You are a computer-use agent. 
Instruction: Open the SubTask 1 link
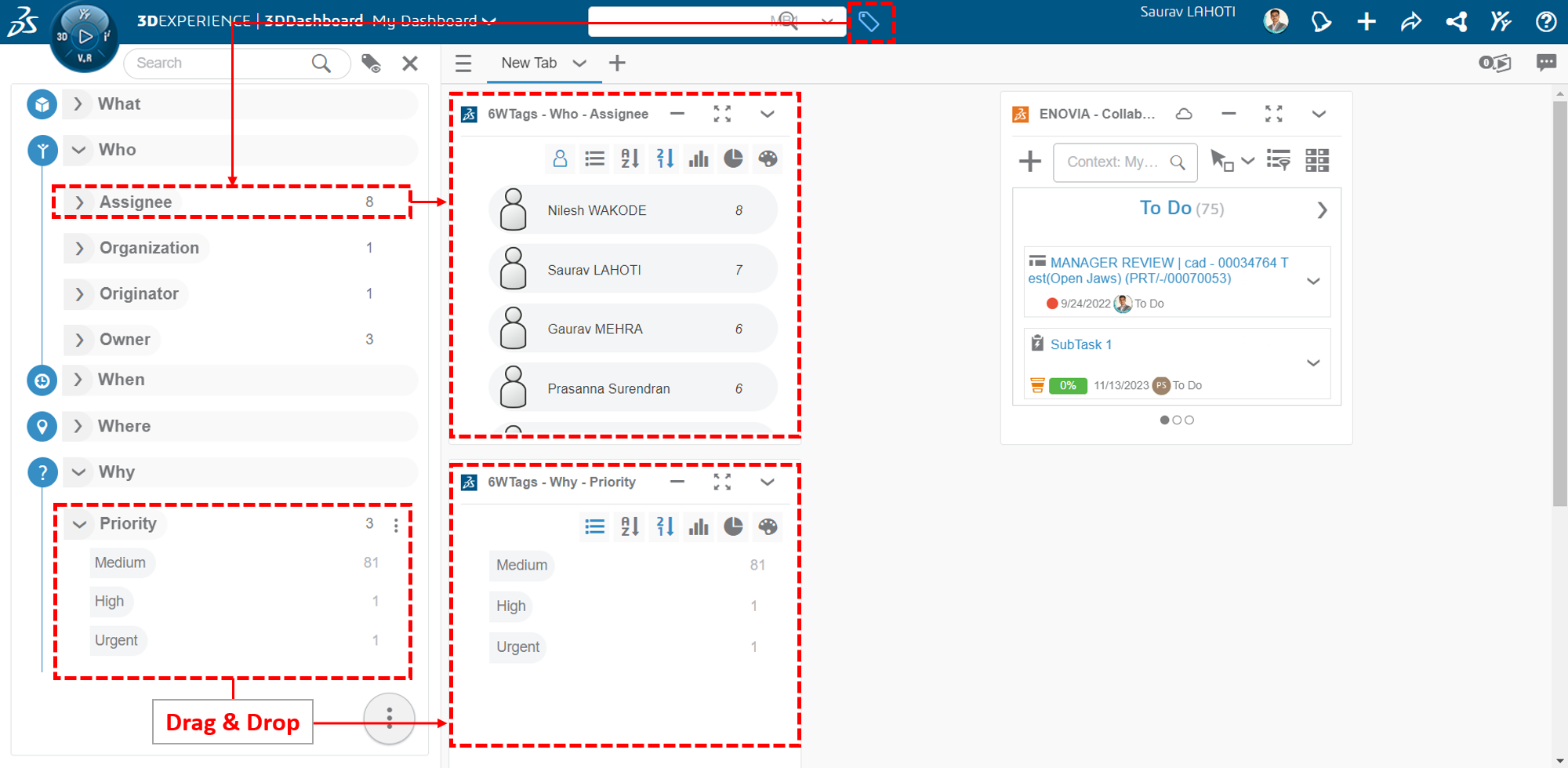[x=1081, y=344]
